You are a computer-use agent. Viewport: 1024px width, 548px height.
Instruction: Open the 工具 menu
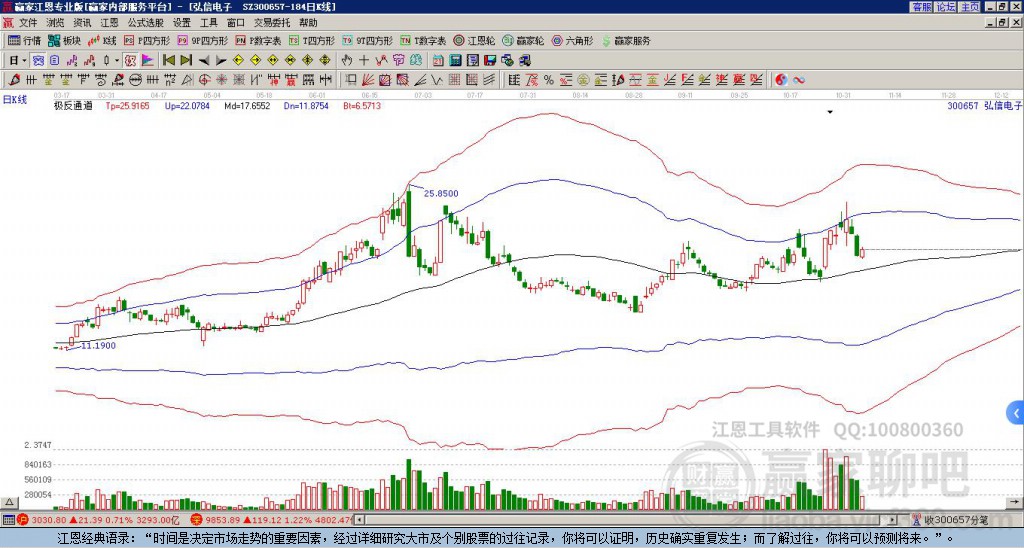[x=208, y=23]
